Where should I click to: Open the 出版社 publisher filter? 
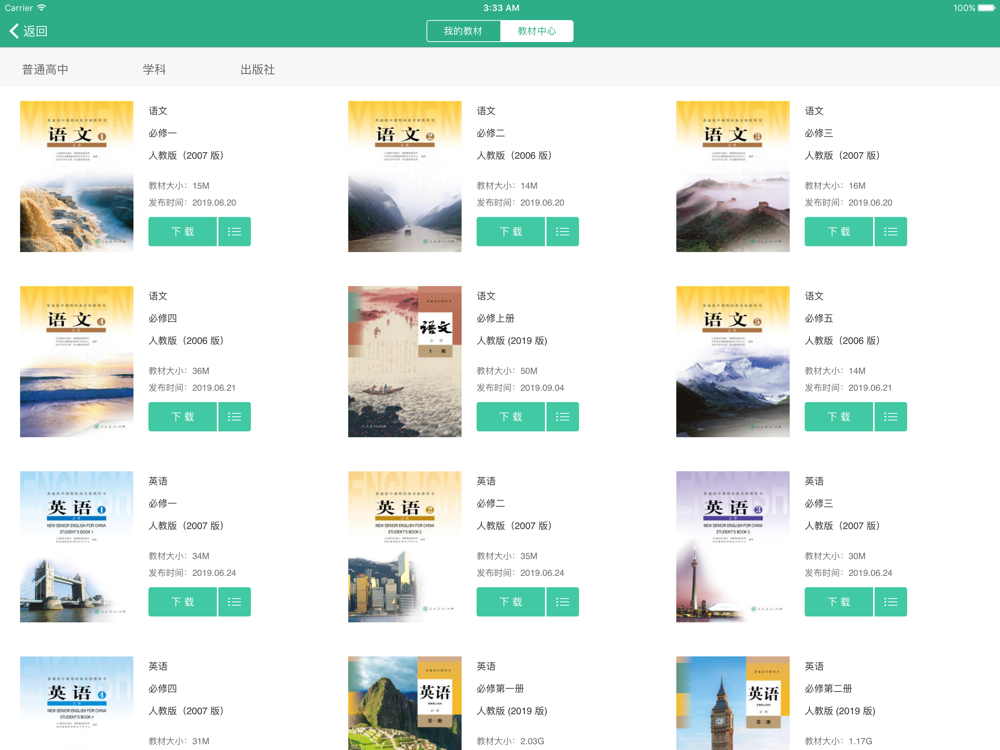point(258,70)
